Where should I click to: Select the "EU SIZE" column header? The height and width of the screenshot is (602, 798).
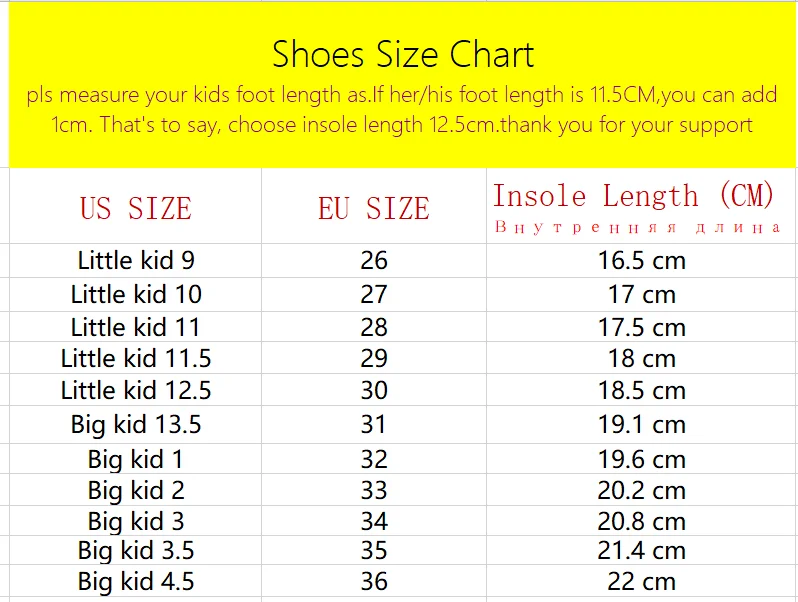(373, 208)
